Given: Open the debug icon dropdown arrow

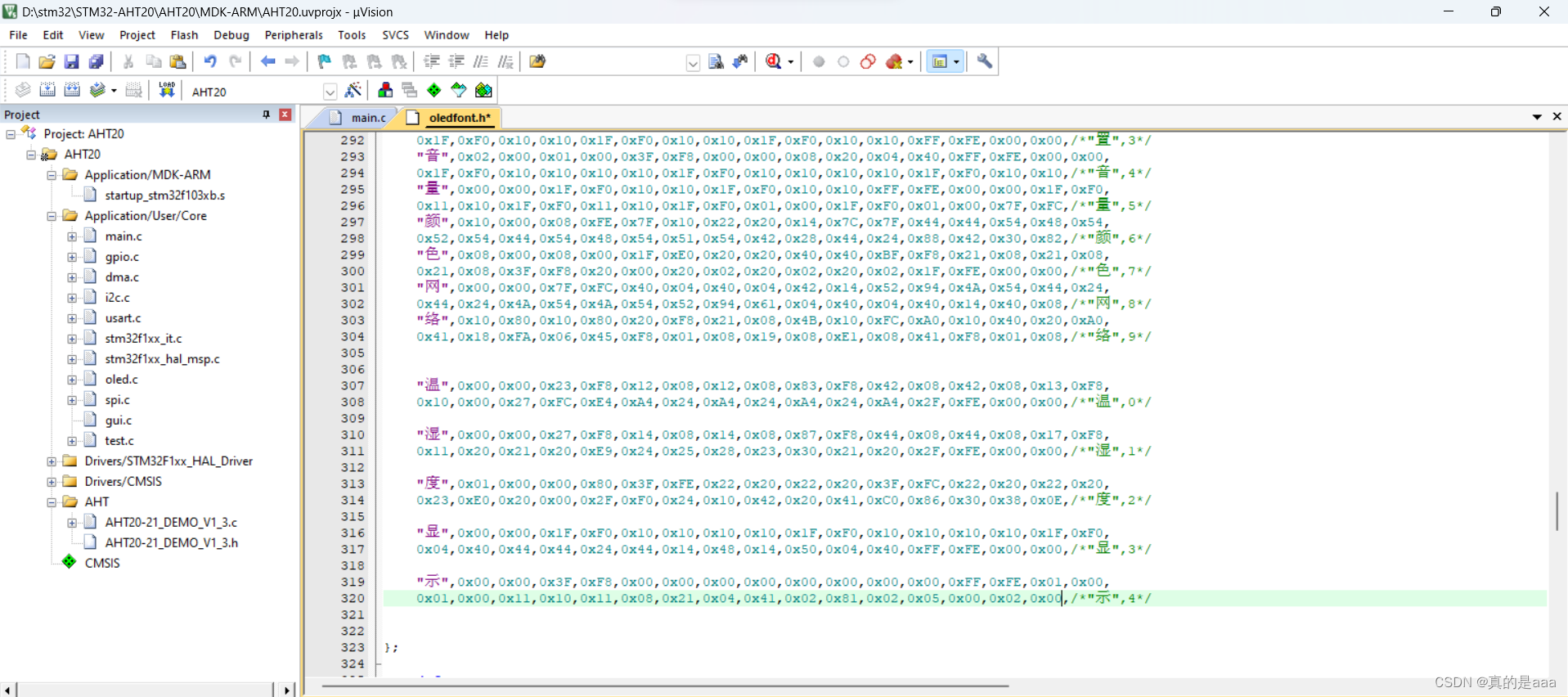Looking at the screenshot, I should tap(790, 62).
